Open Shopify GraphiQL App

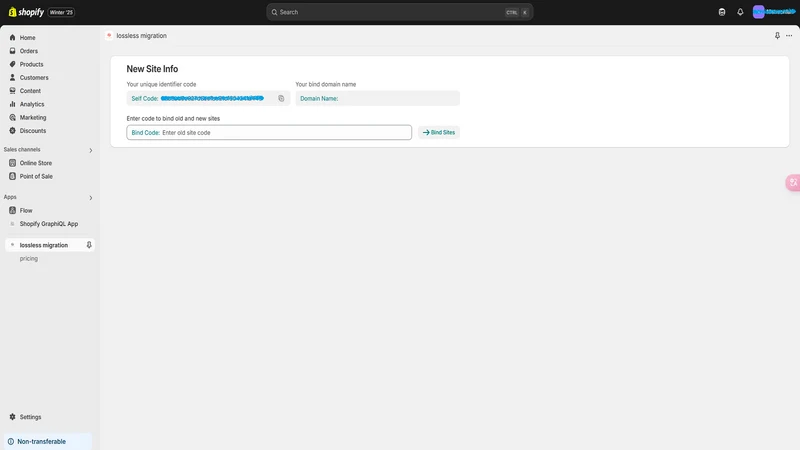click(x=49, y=224)
